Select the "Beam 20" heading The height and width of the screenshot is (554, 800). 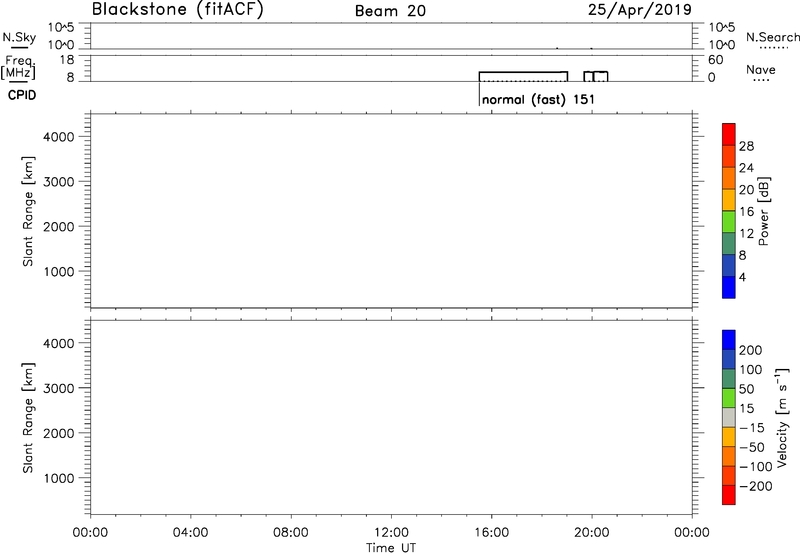click(390, 11)
